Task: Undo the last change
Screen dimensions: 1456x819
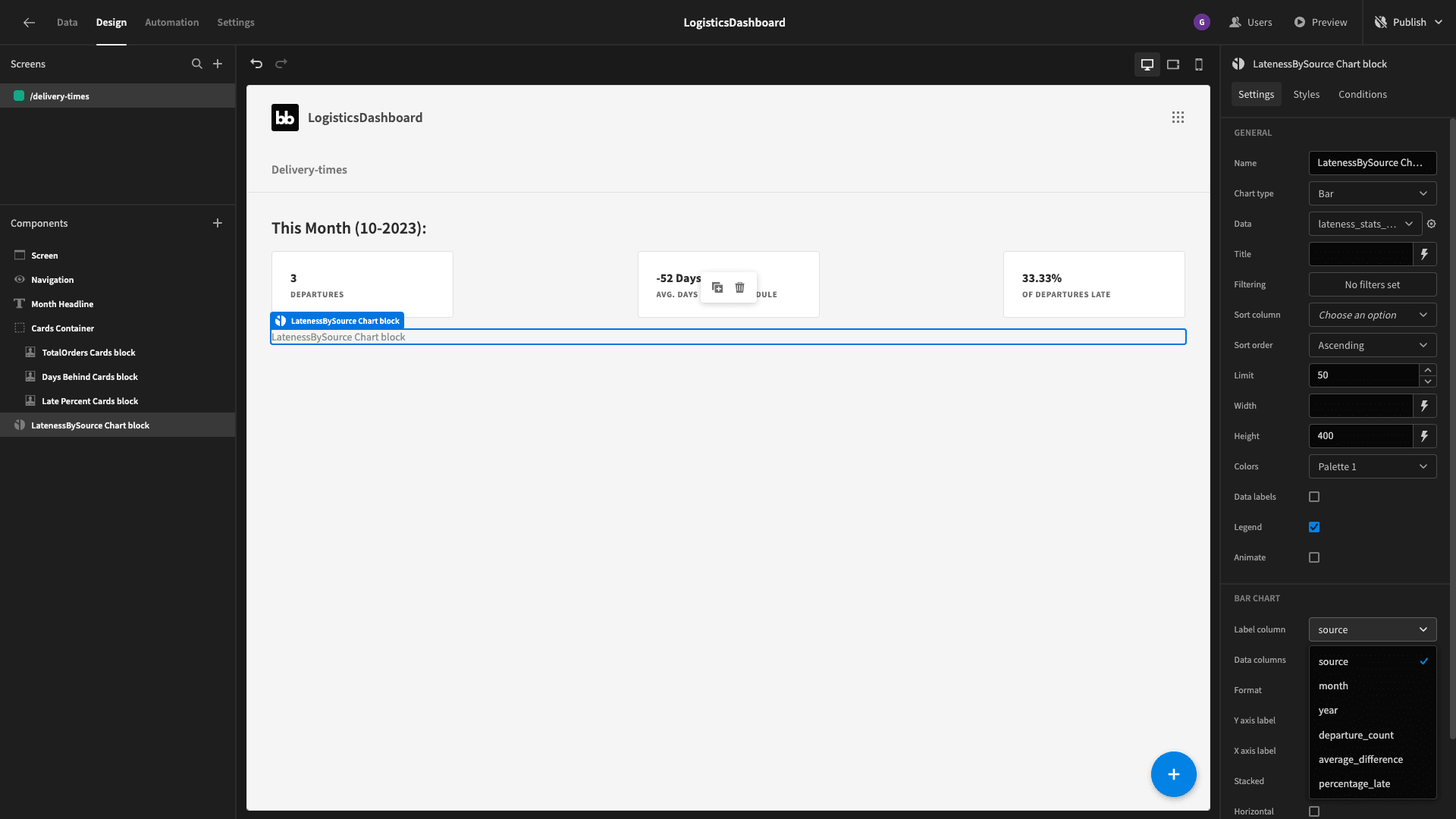Action: (x=256, y=64)
